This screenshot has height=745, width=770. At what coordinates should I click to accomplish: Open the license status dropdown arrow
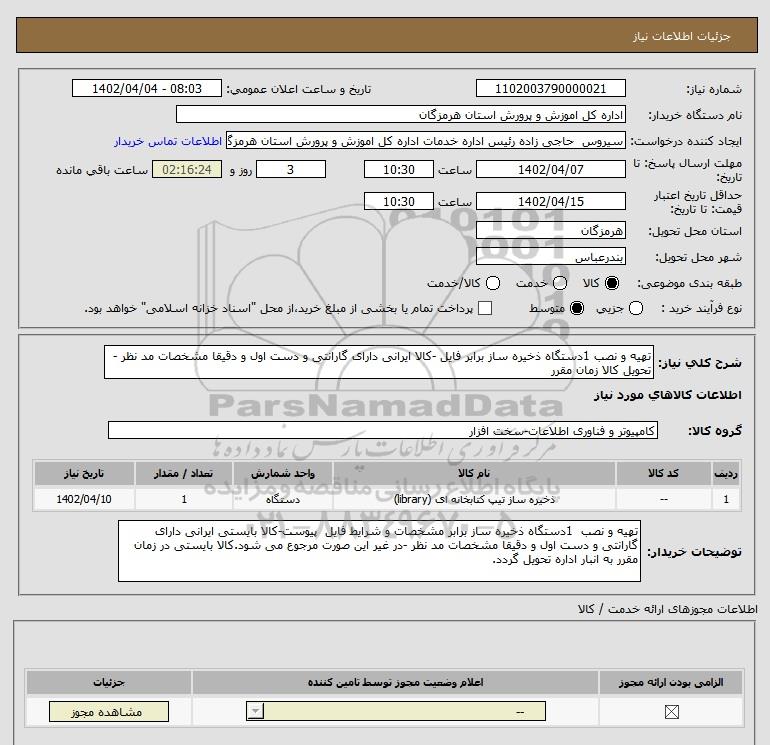(255, 711)
